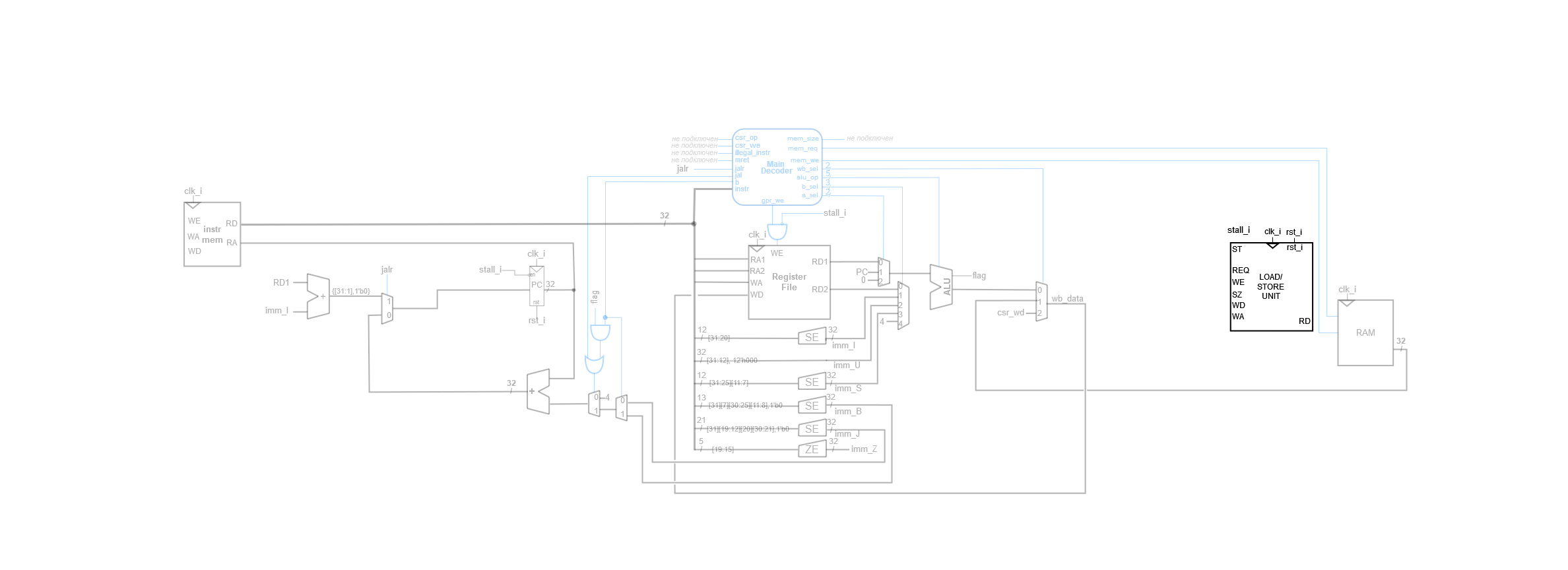Click the csr_op port on Main Decoder
Viewport: 1568px width, 570px height.
coord(746,138)
